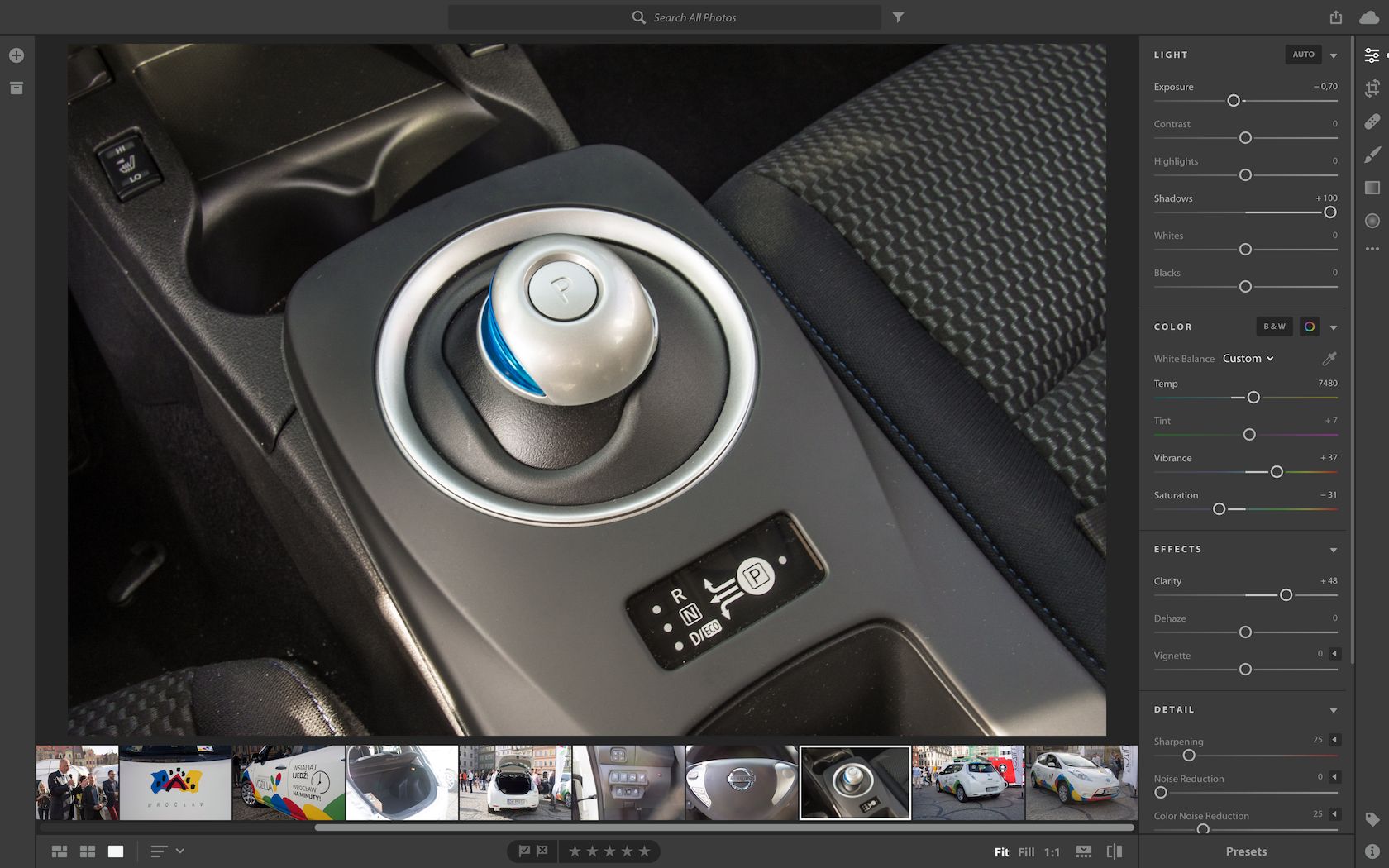Click the Shadows slider handle
1389x868 pixels.
[1329, 212]
